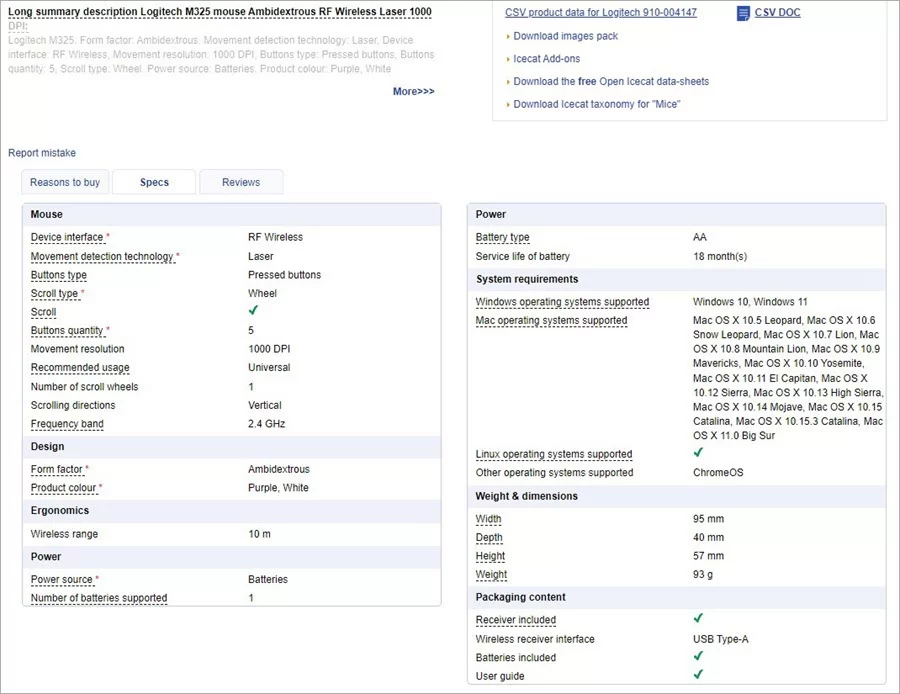Click the arrow before Download Icecat taxonomy for Mice

coord(510,104)
